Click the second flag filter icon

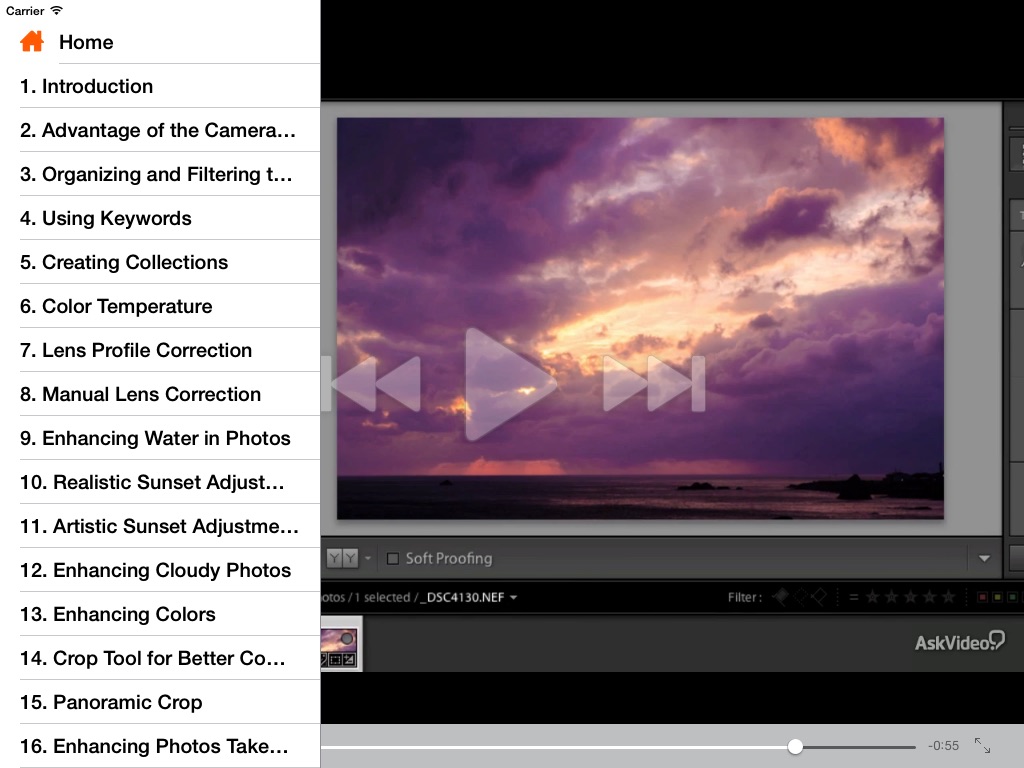click(x=801, y=596)
